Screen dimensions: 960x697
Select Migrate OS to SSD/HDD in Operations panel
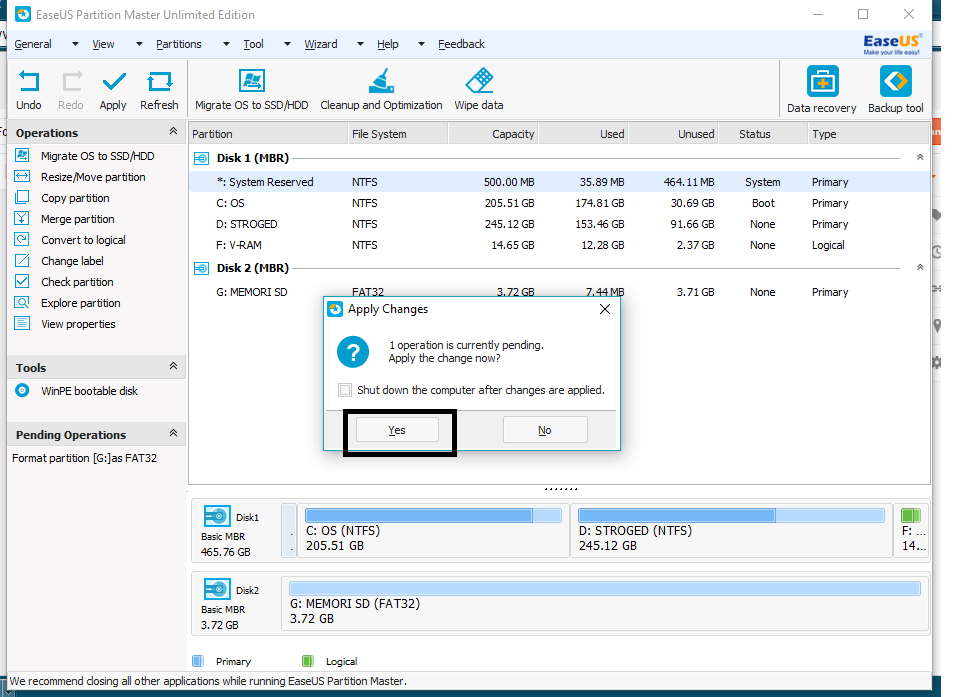point(97,156)
